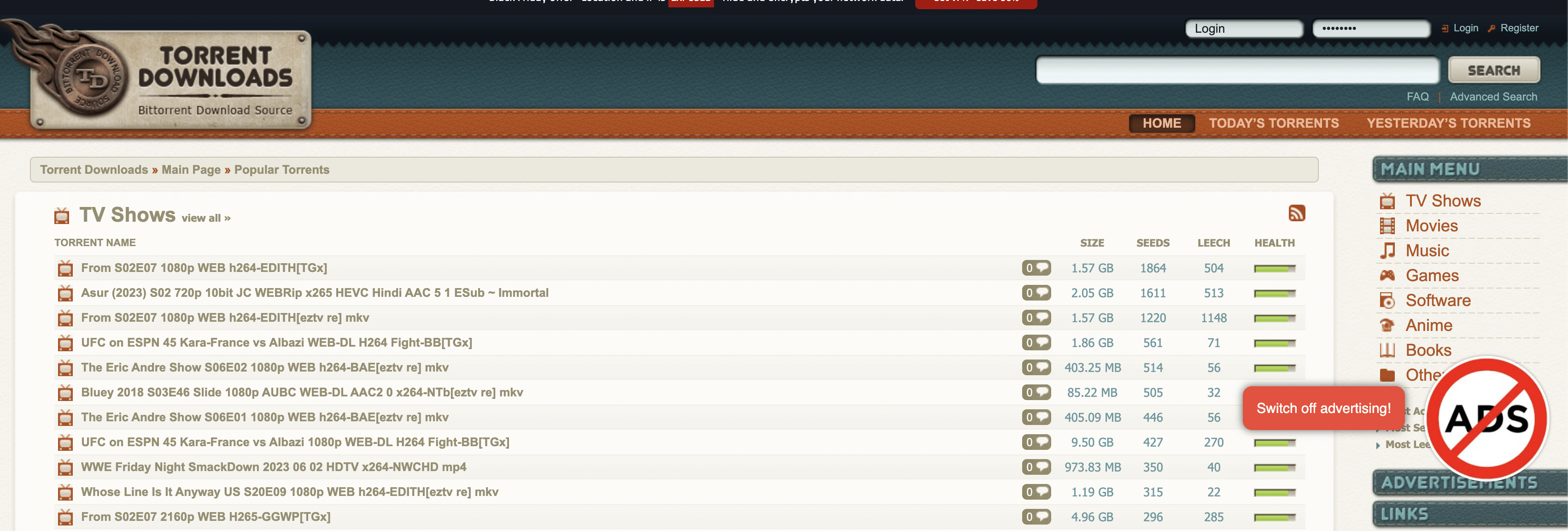This screenshot has width=1568, height=531.
Task: Click TV icon beside From S02E07 eztv mkv row
Action: click(65, 319)
